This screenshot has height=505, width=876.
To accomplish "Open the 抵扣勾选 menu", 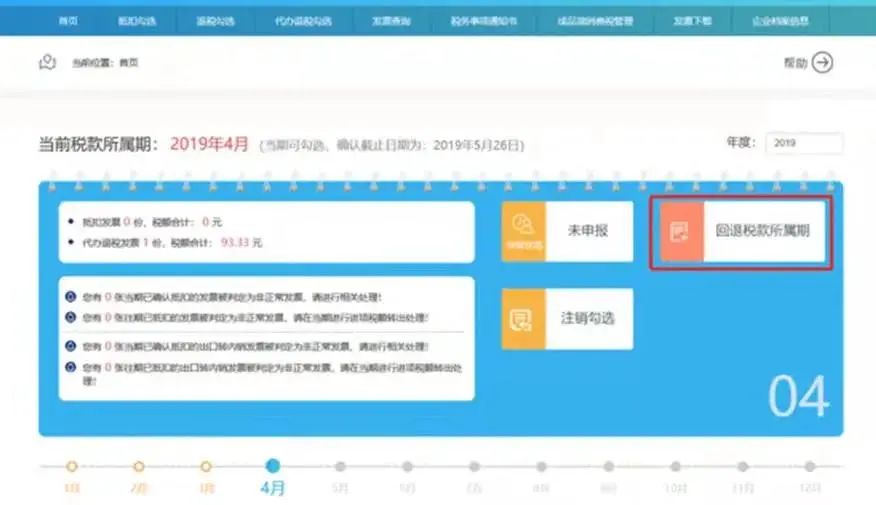I will (131, 20).
